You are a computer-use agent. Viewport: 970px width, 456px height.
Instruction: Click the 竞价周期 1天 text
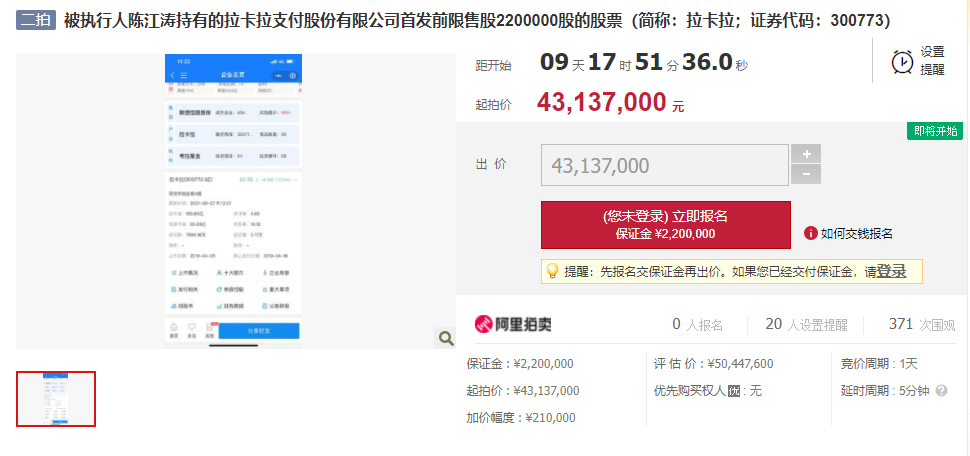coord(879,364)
